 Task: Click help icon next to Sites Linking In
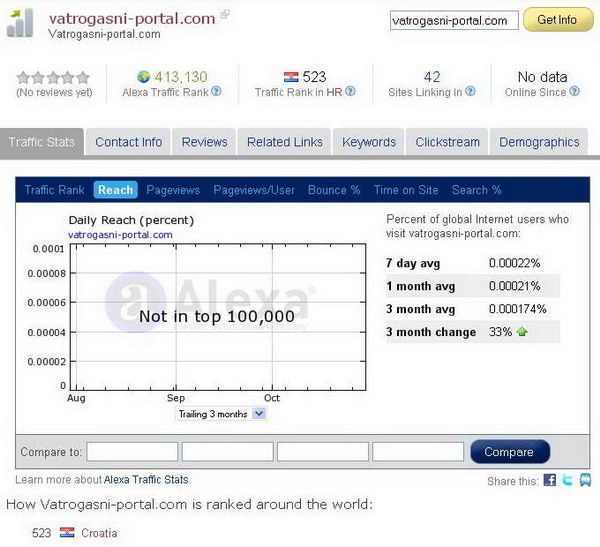click(470, 92)
